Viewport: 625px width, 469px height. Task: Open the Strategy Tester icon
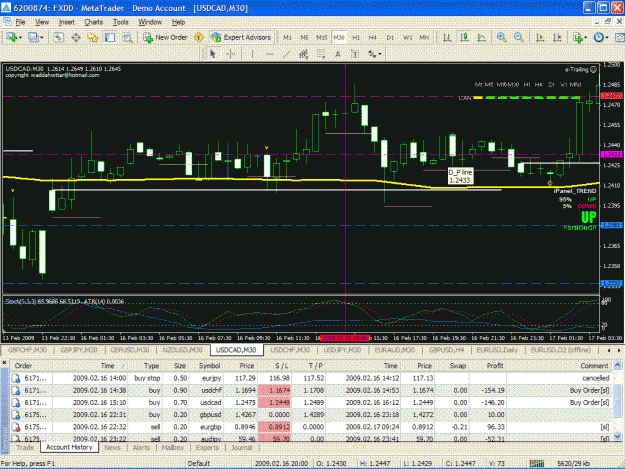click(127, 37)
